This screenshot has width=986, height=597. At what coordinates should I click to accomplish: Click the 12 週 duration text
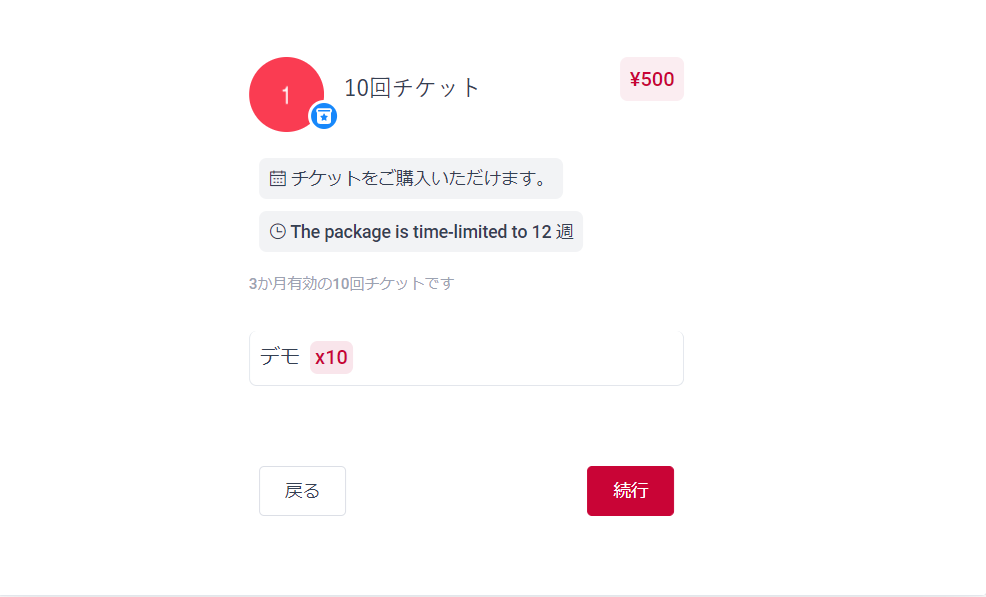point(553,232)
